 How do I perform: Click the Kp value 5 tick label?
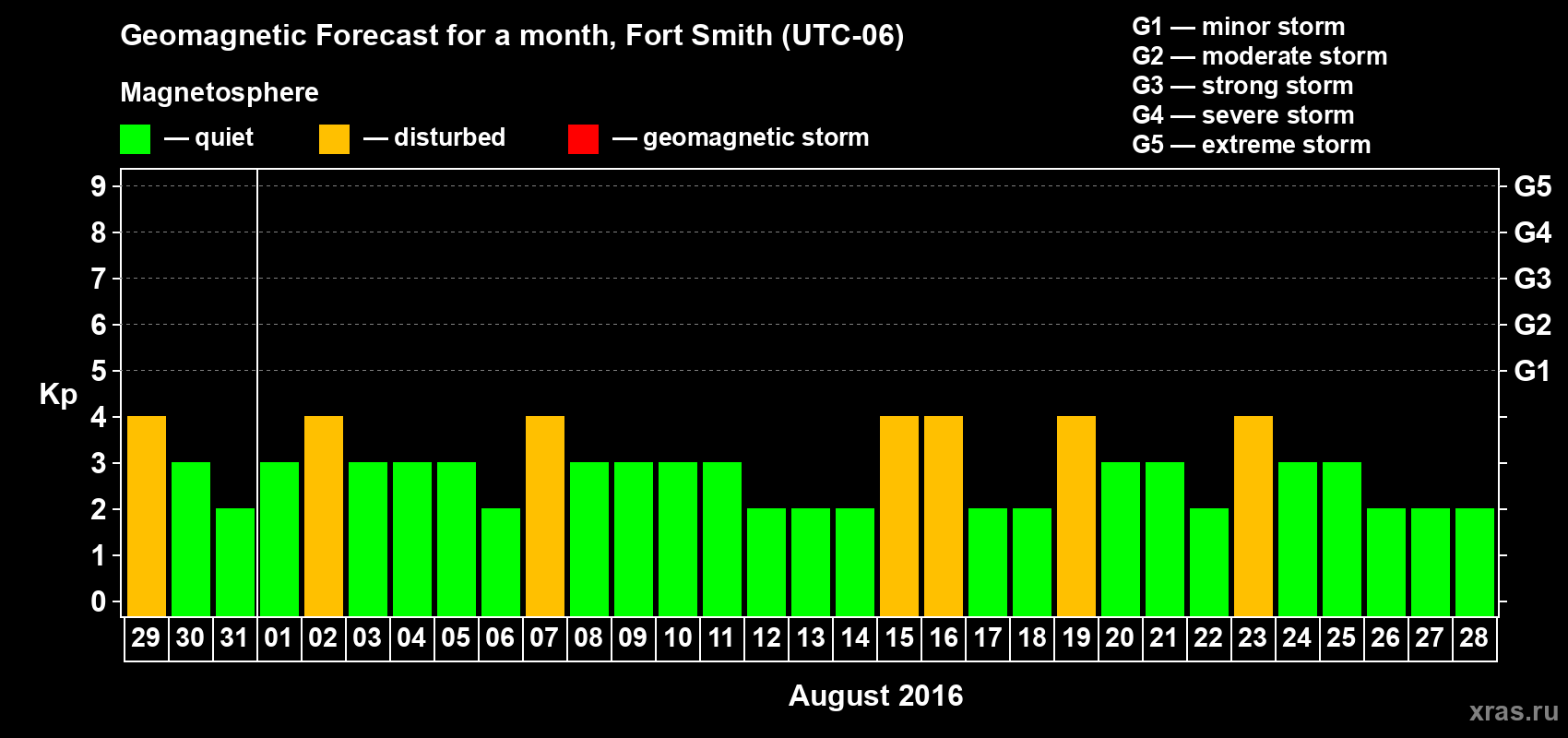pos(99,371)
